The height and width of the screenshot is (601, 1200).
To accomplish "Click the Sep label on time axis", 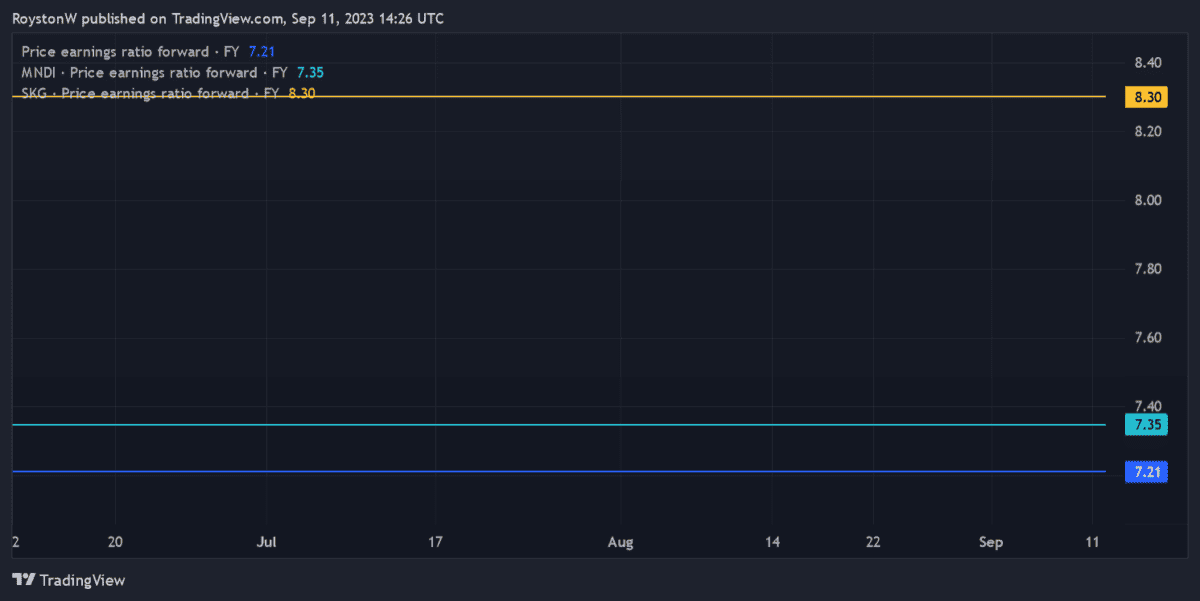I will [x=990, y=542].
